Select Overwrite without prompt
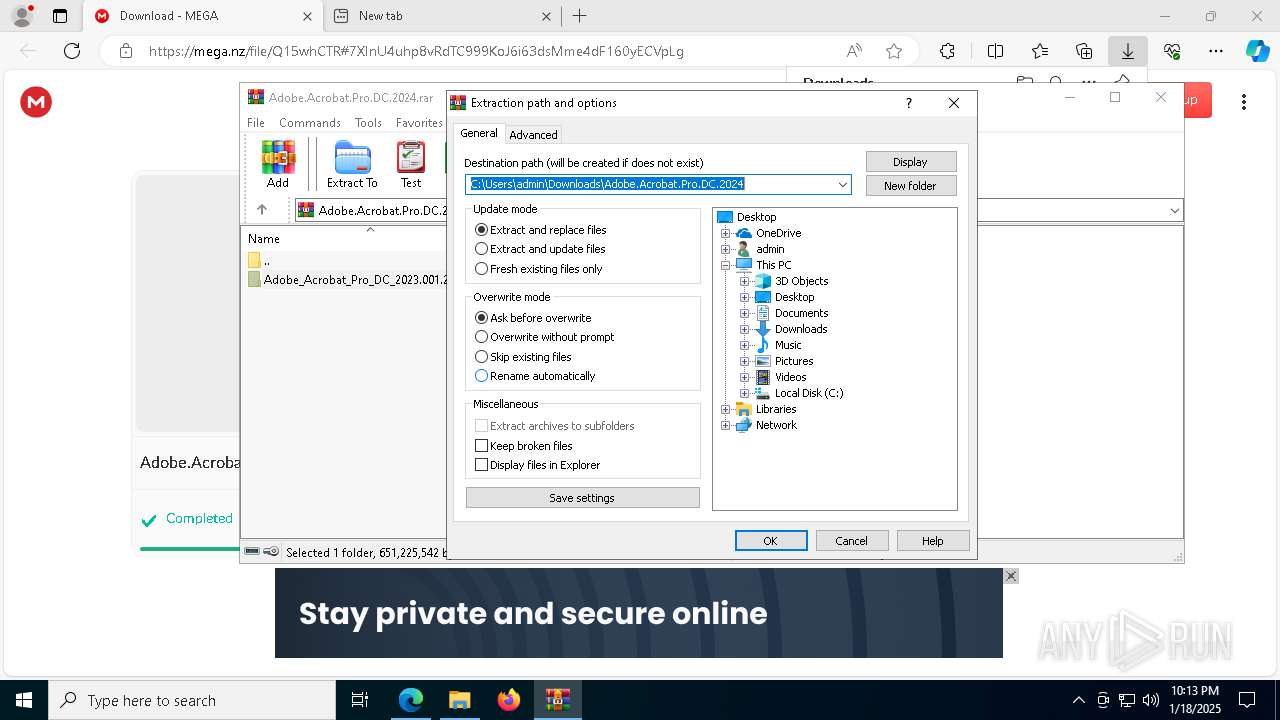The height and width of the screenshot is (720, 1280). tap(545, 337)
